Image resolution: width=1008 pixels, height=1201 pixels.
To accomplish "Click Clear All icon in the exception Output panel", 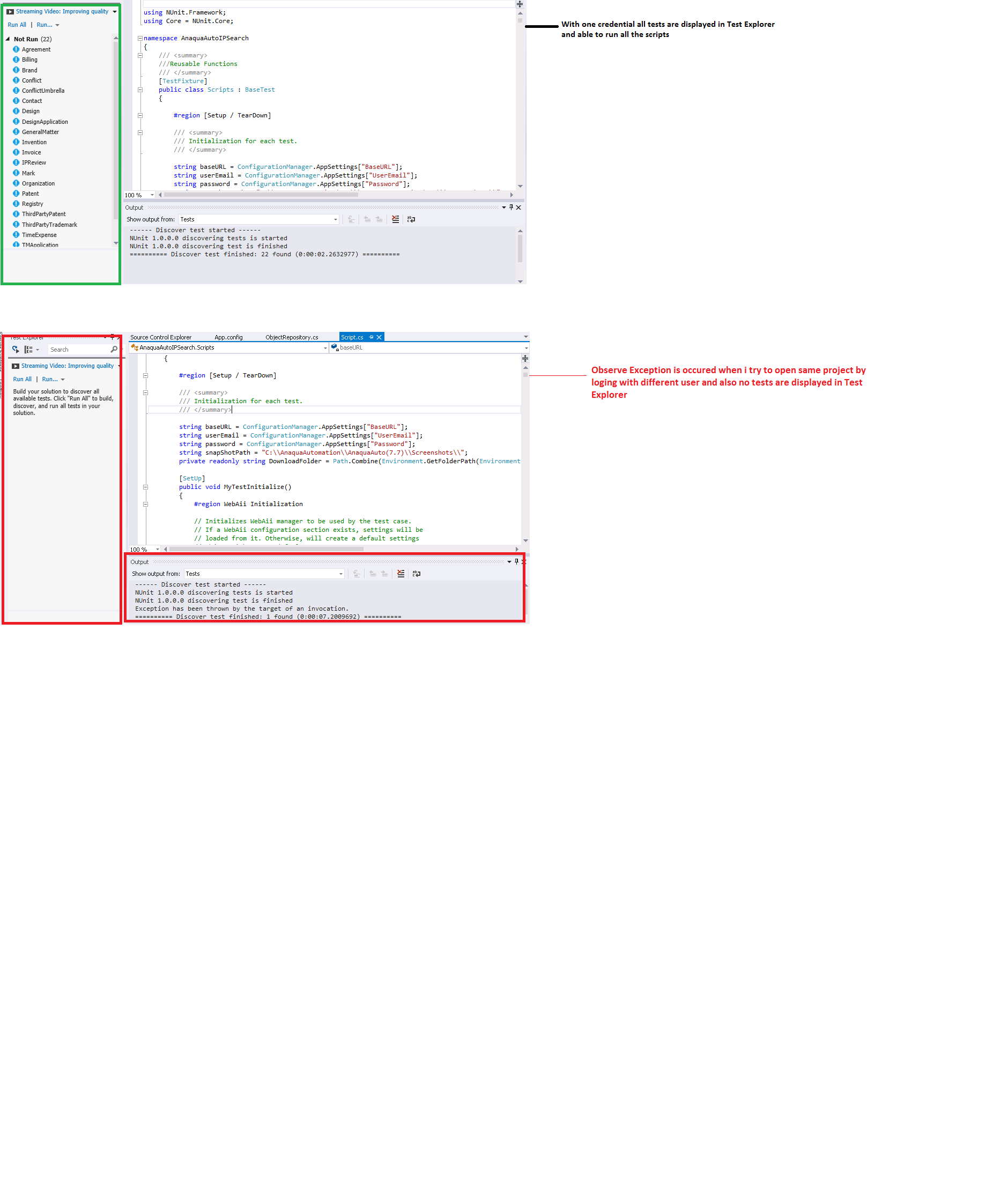I will [x=401, y=574].
